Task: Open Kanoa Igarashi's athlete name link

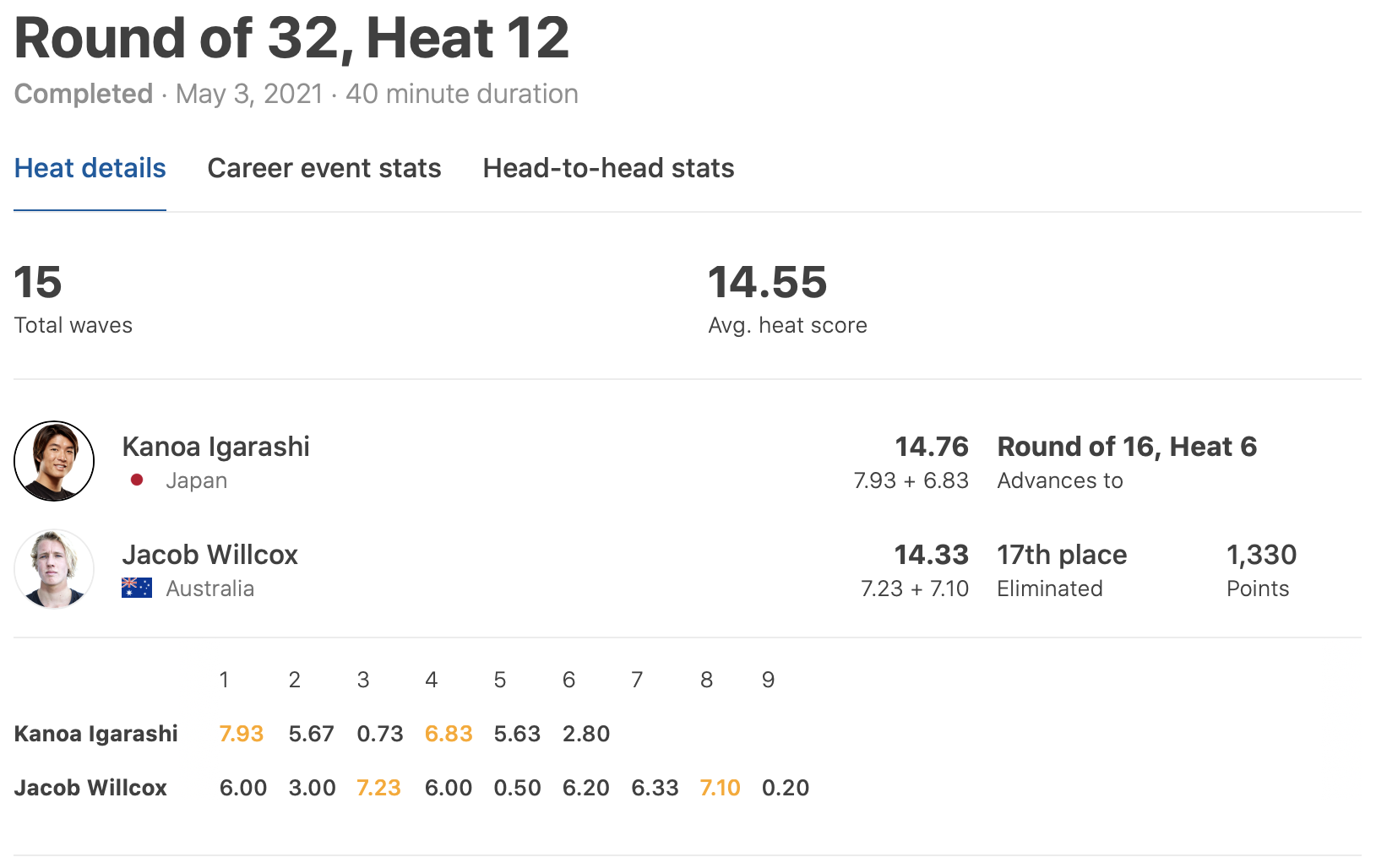Action: pyautogui.click(x=215, y=447)
